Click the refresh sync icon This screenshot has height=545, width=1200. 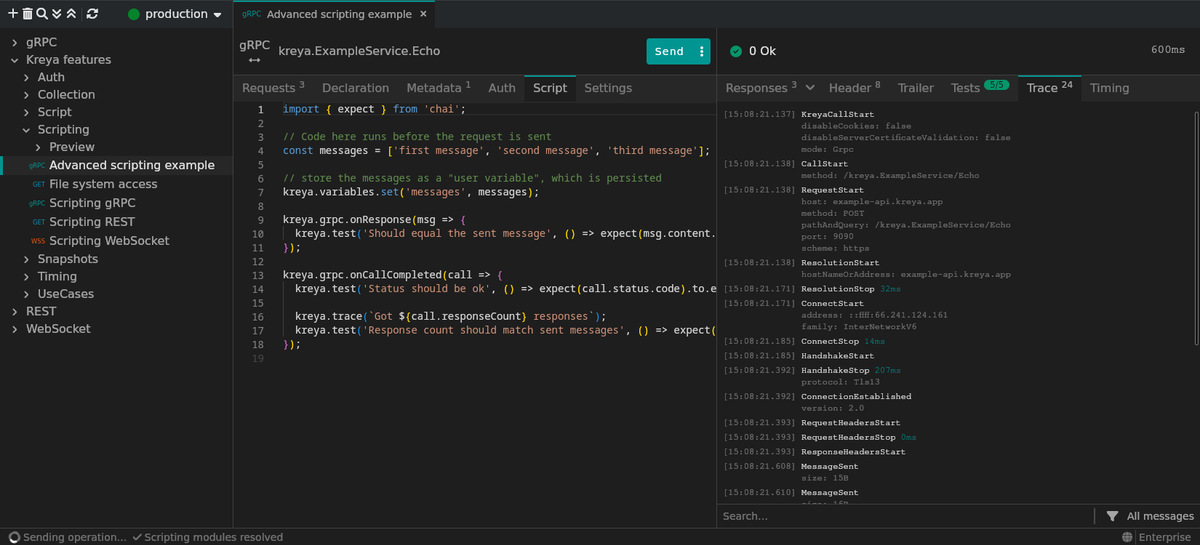pyautogui.click(x=93, y=14)
